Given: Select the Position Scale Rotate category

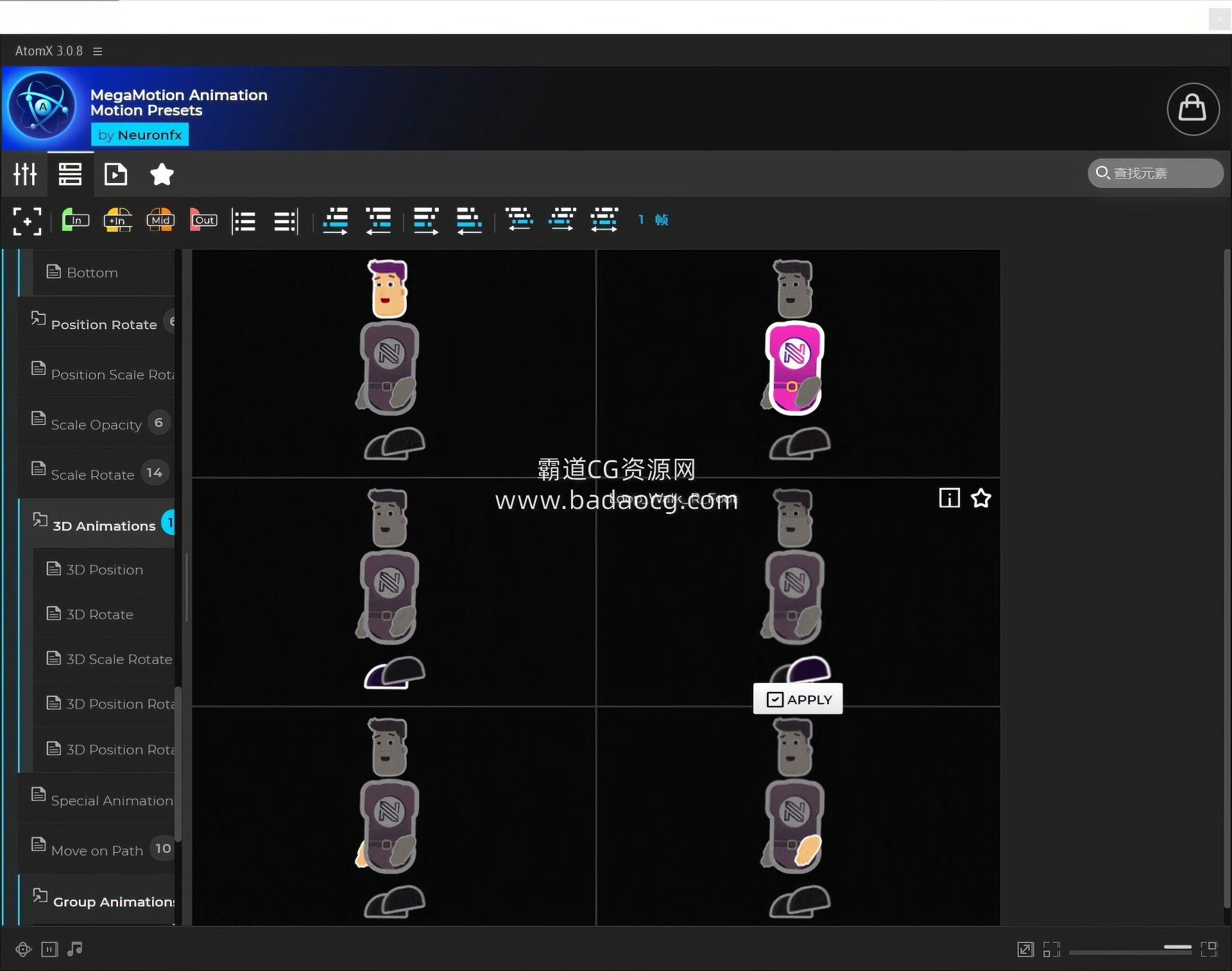Looking at the screenshot, I should pyautogui.click(x=96, y=372).
